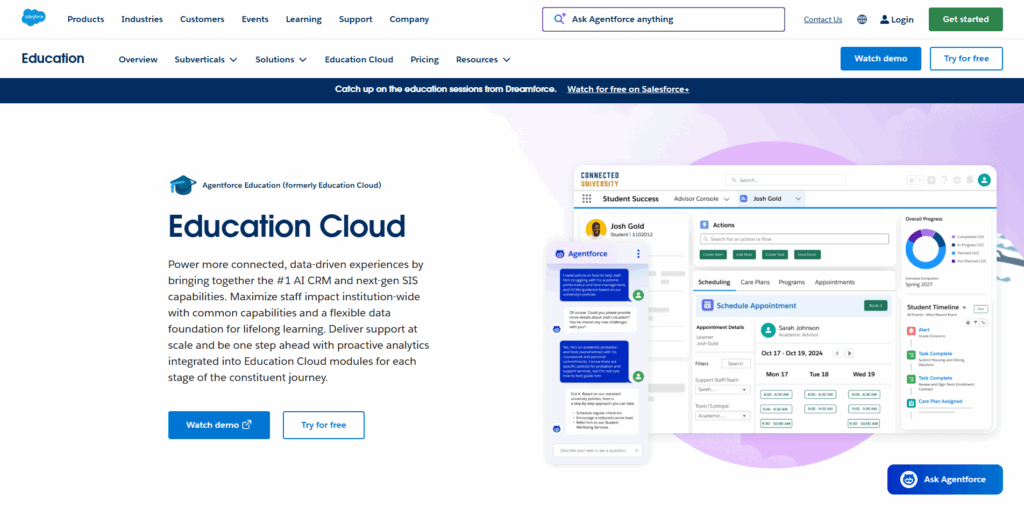Screen dimensions: 1024x508
Task: Click the Education section heading
Action: click(53, 59)
